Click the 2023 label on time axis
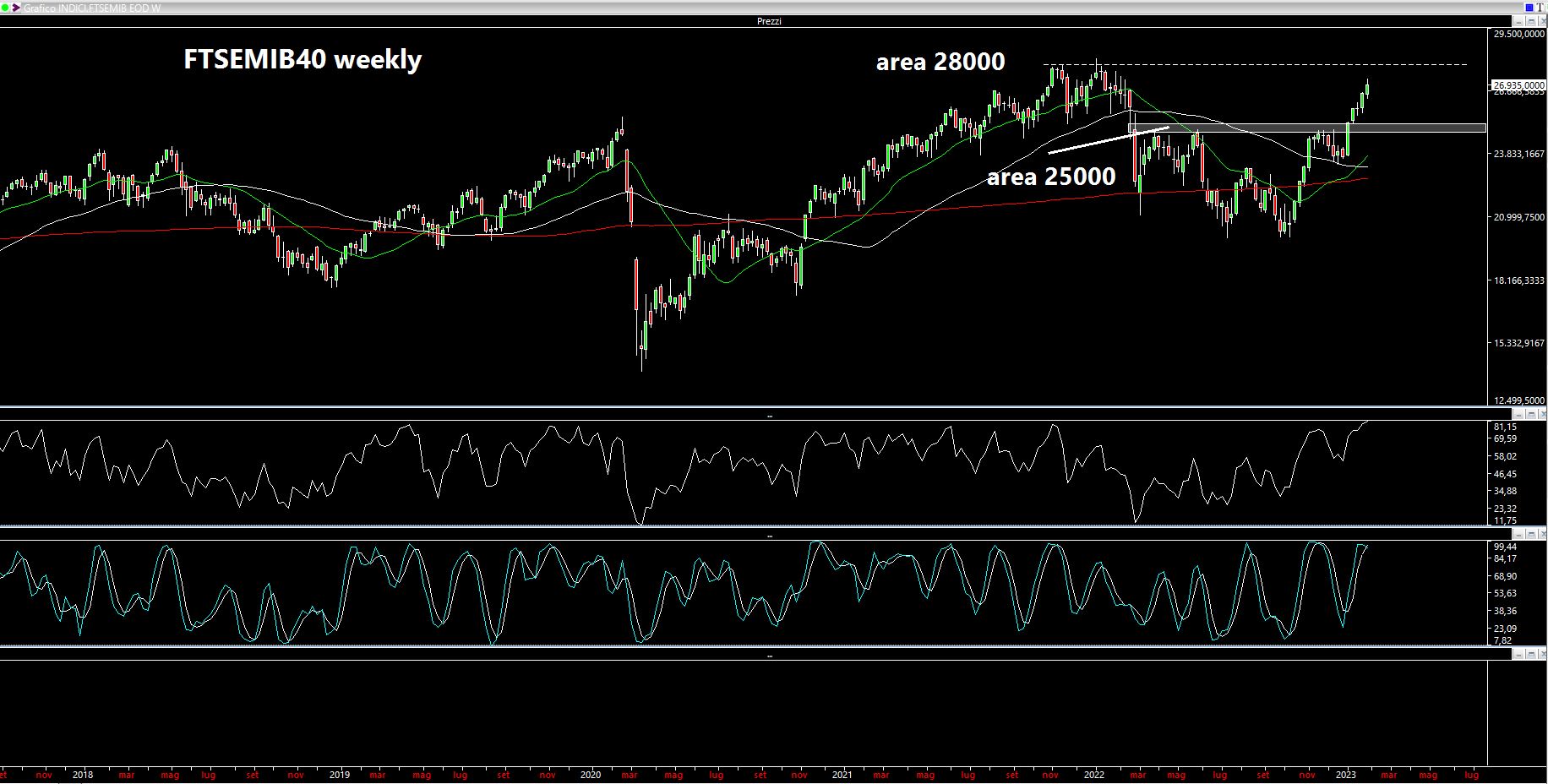1548x784 pixels. [1345, 774]
